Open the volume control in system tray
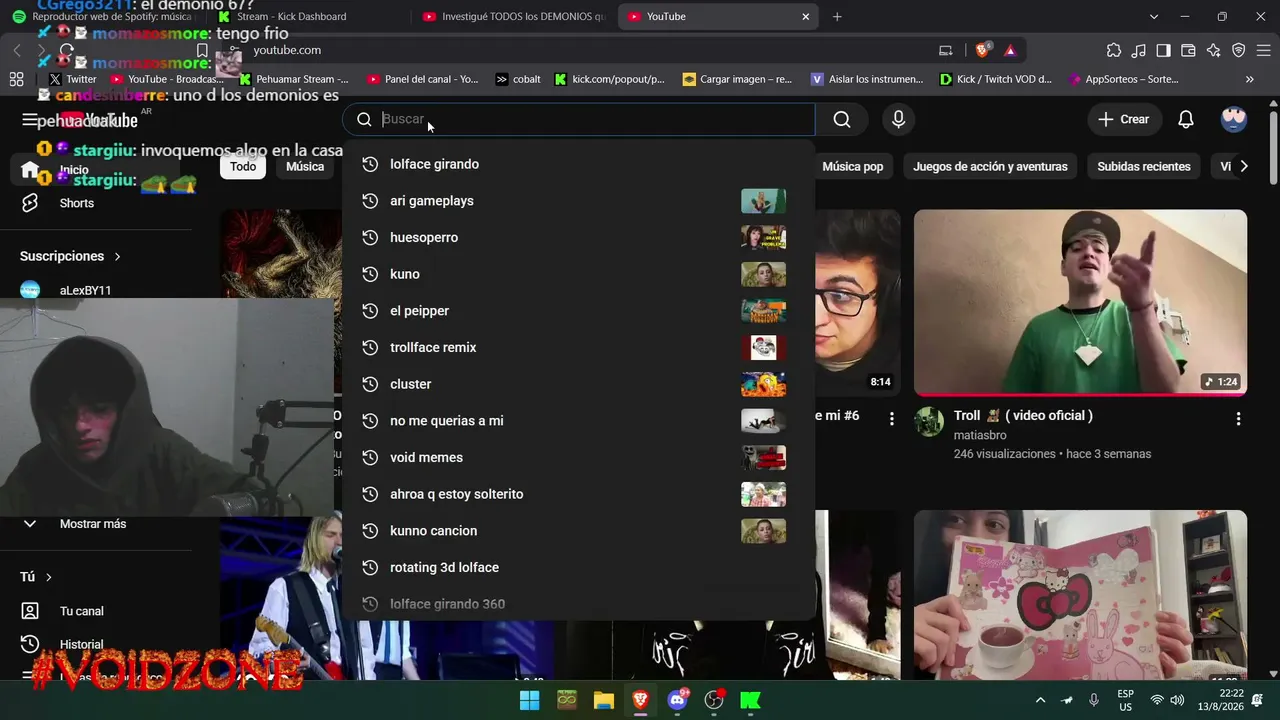This screenshot has height=720, width=1280. point(1178,700)
